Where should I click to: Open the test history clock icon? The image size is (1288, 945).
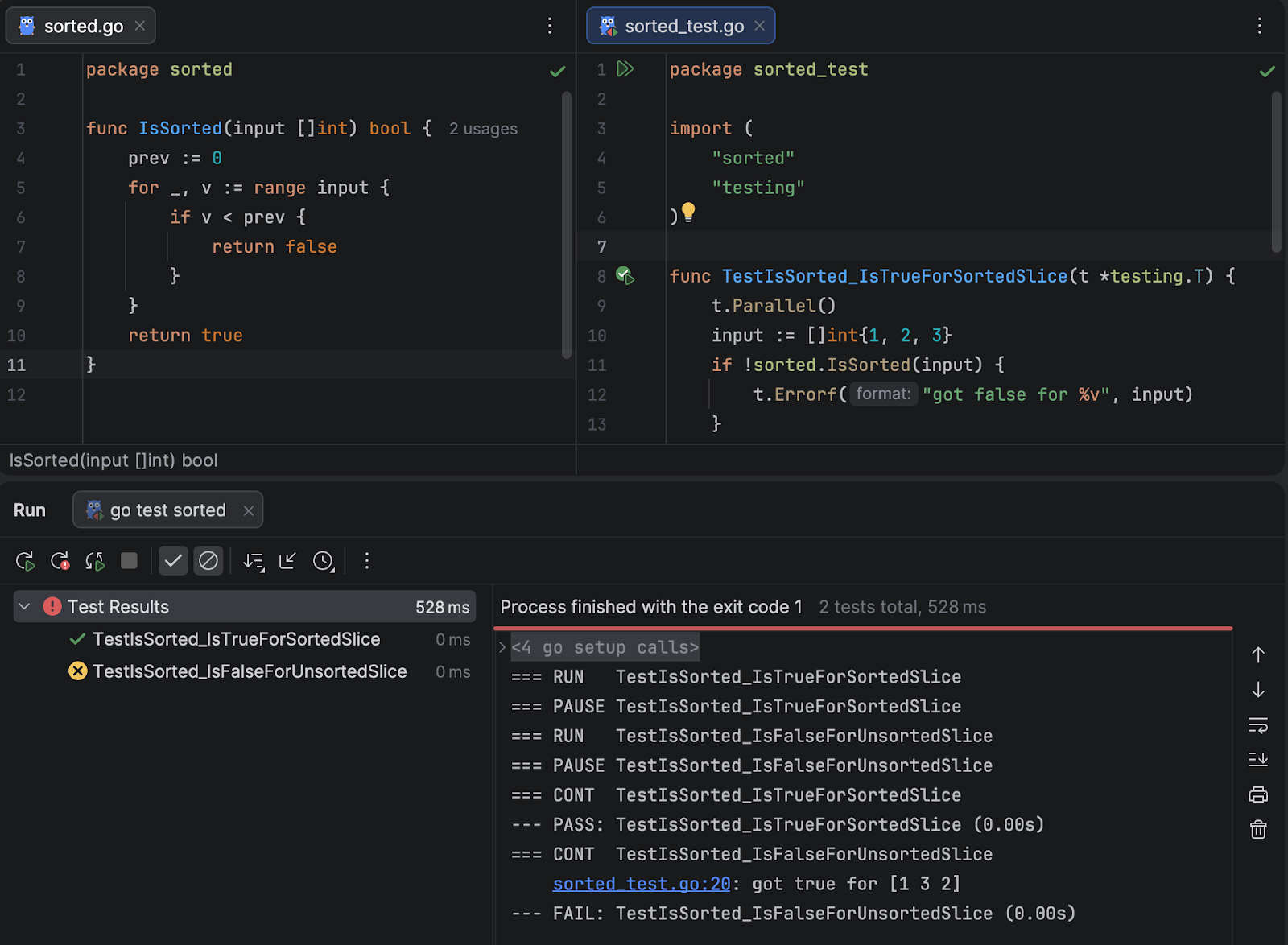(x=324, y=561)
